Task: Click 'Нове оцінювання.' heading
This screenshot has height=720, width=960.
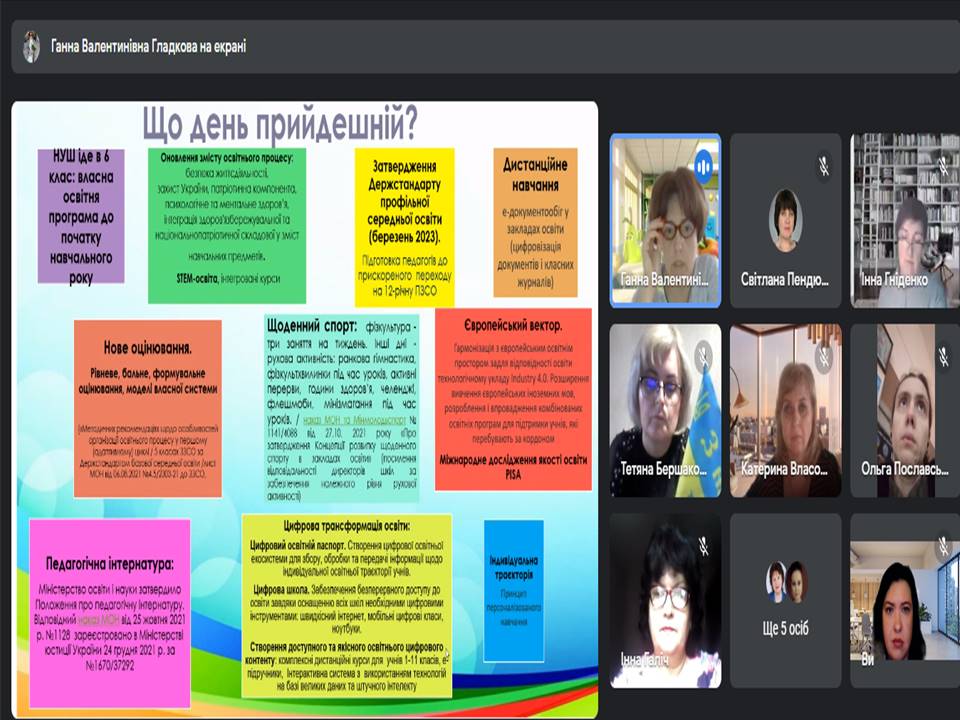Action: tap(148, 348)
